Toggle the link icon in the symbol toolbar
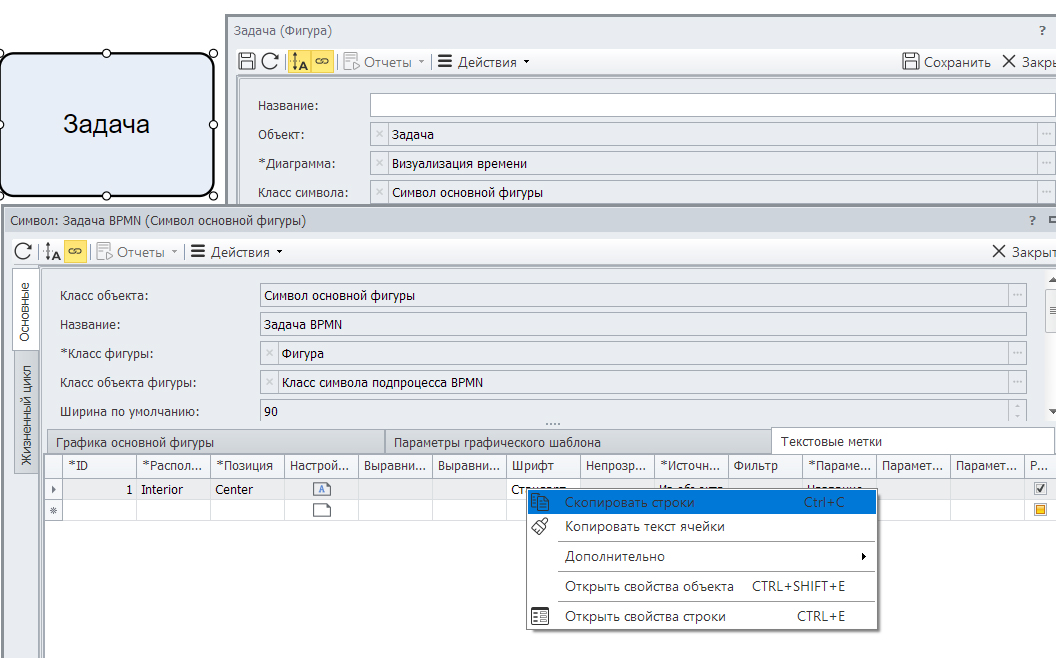Screen dimensions: 1056x658 tap(75, 252)
